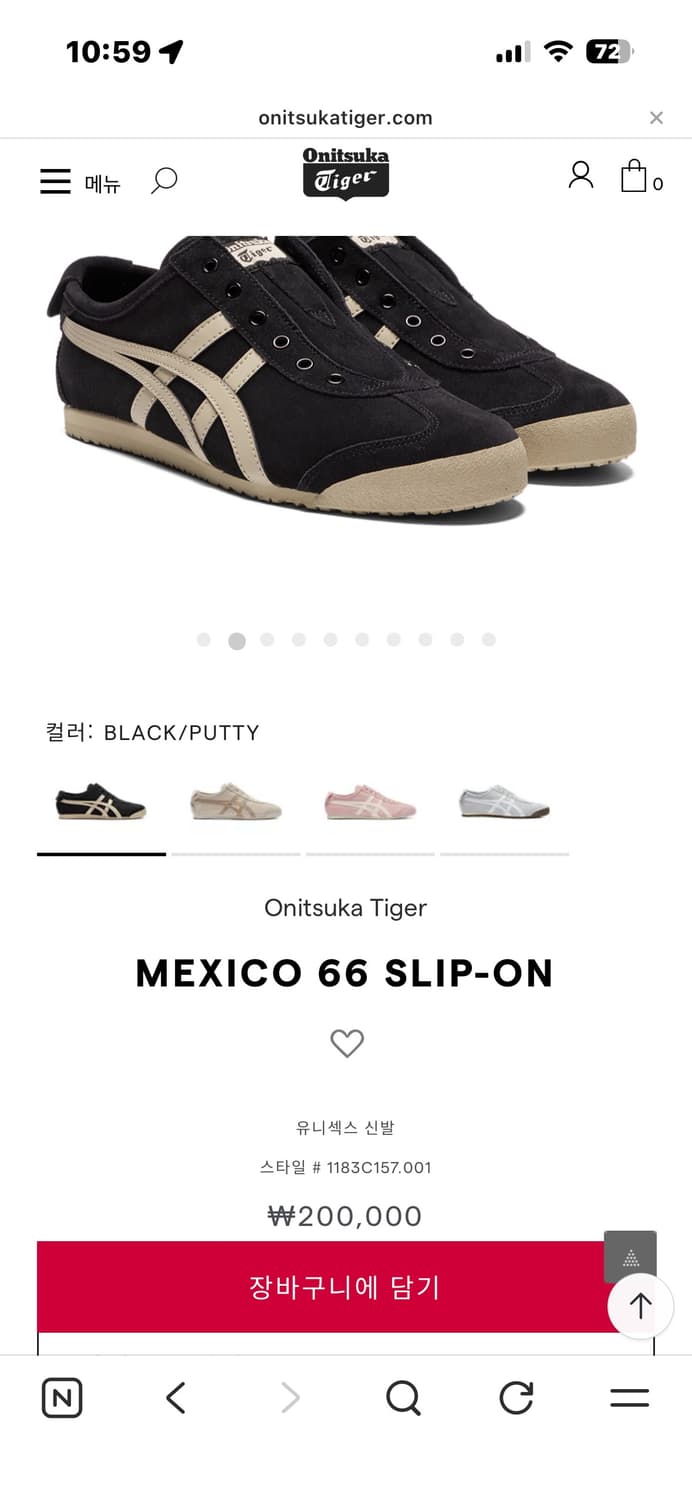The width and height of the screenshot is (692, 1500).
Task: Go back with browser back arrow
Action: click(176, 1397)
